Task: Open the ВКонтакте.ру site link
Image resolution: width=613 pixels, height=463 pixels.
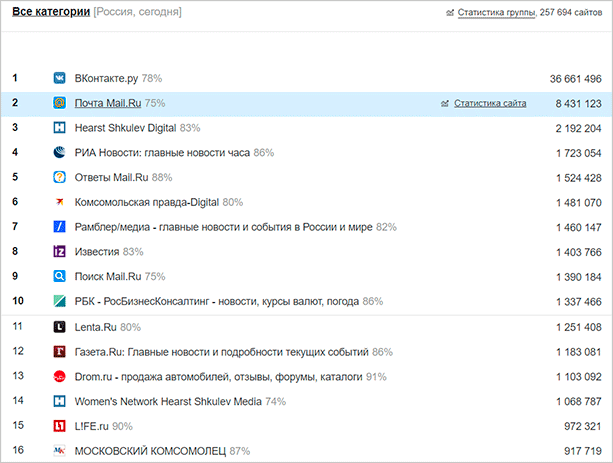Action: [107, 78]
